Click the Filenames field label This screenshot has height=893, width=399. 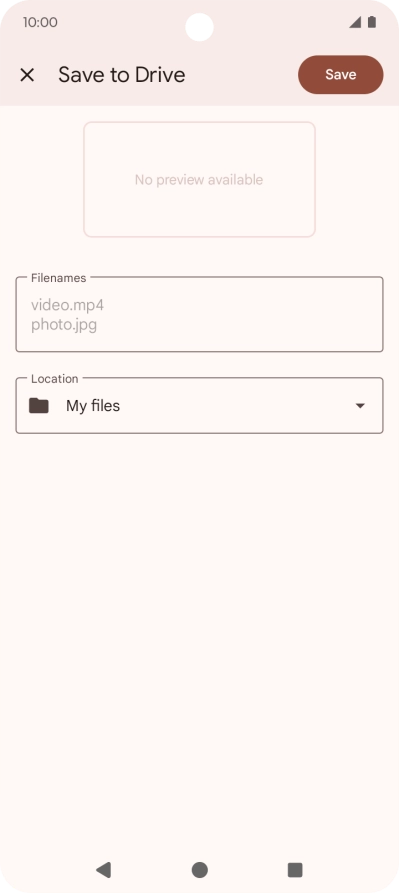pos(59,278)
